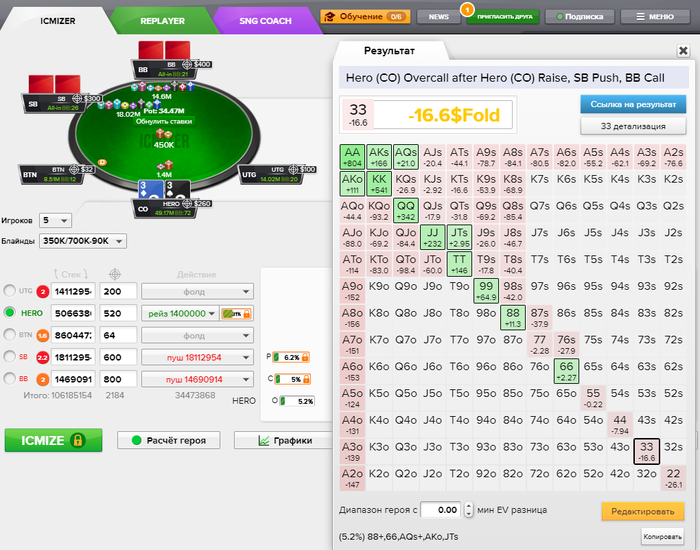The width and height of the screenshot is (700, 550).
Task: Select the JTs hand cell +2.95
Action: [459, 237]
